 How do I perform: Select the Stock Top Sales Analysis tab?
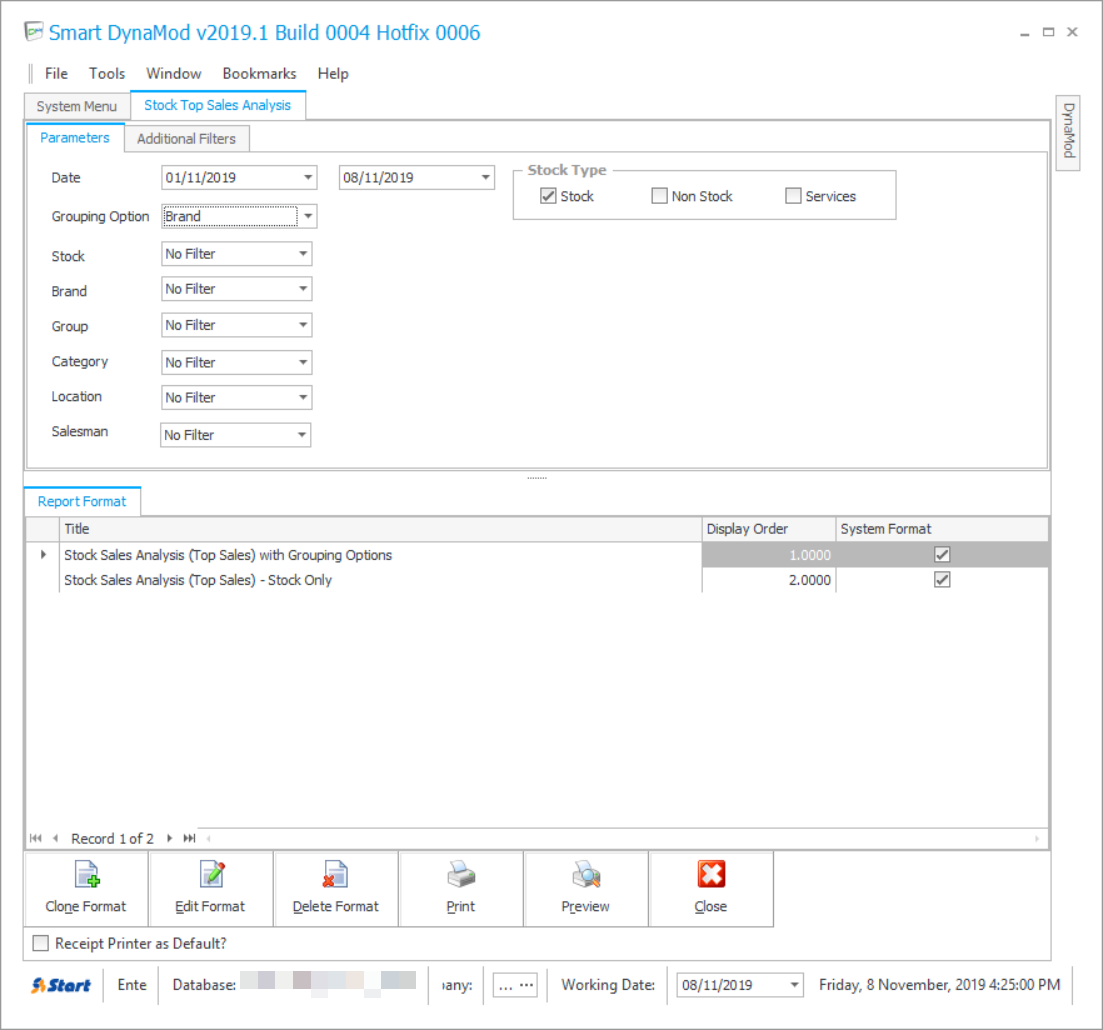217,105
